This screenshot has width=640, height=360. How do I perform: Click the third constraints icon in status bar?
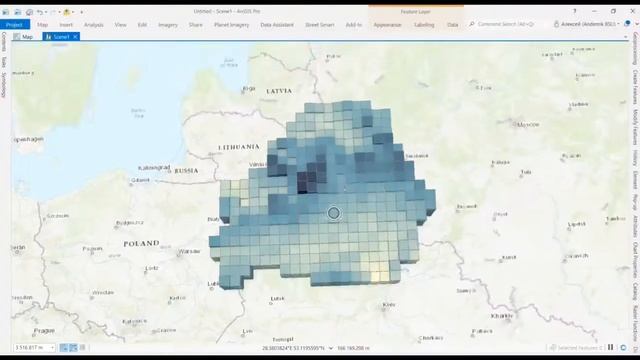coord(82,348)
